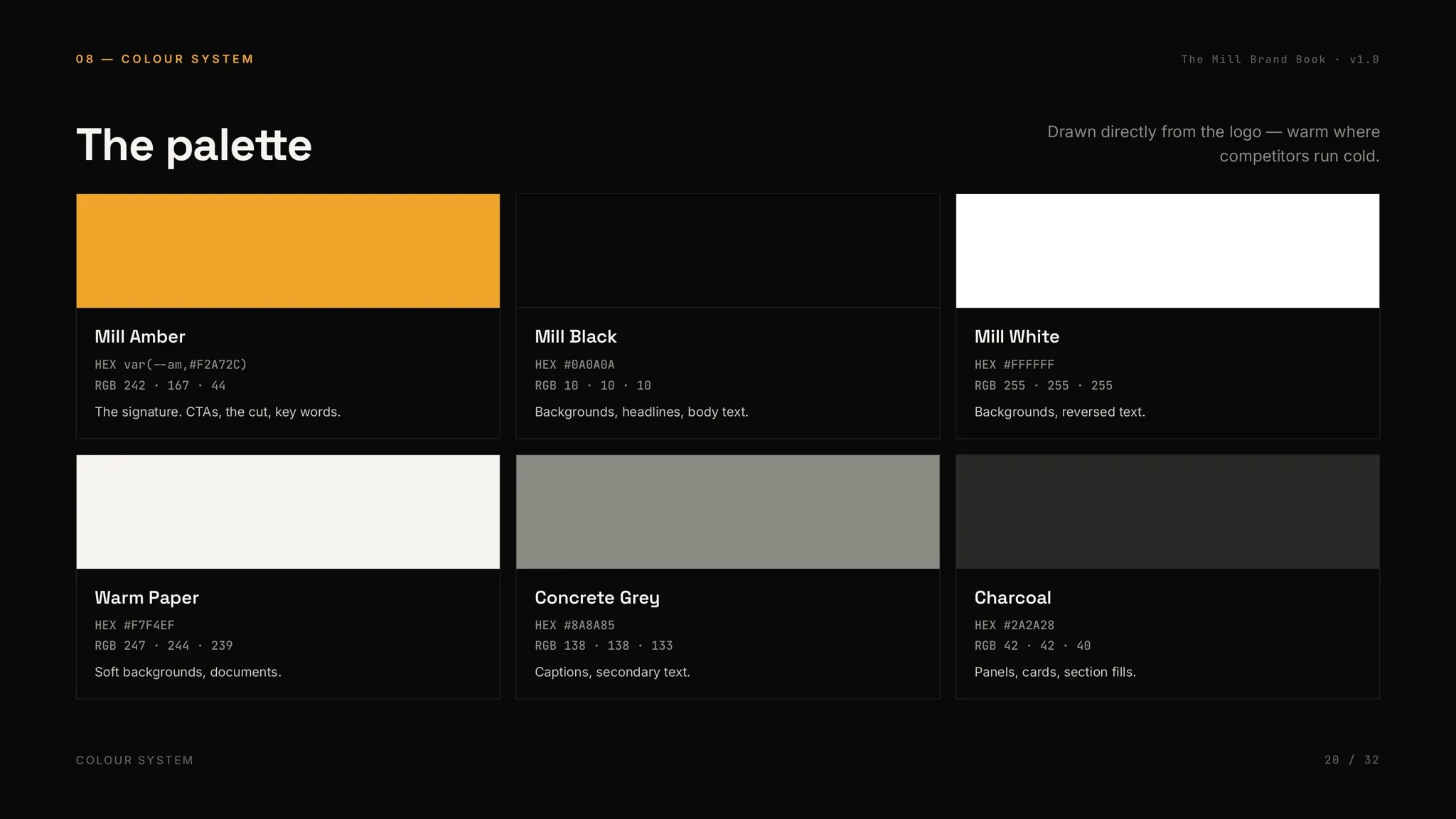This screenshot has width=1456, height=819.
Task: Click the 'HEX var(--am,#F2A72C)' value
Action: [171, 365]
